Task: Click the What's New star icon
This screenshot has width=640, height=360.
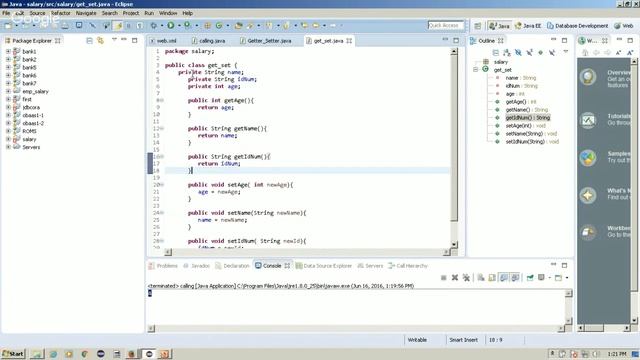Action: [588, 195]
